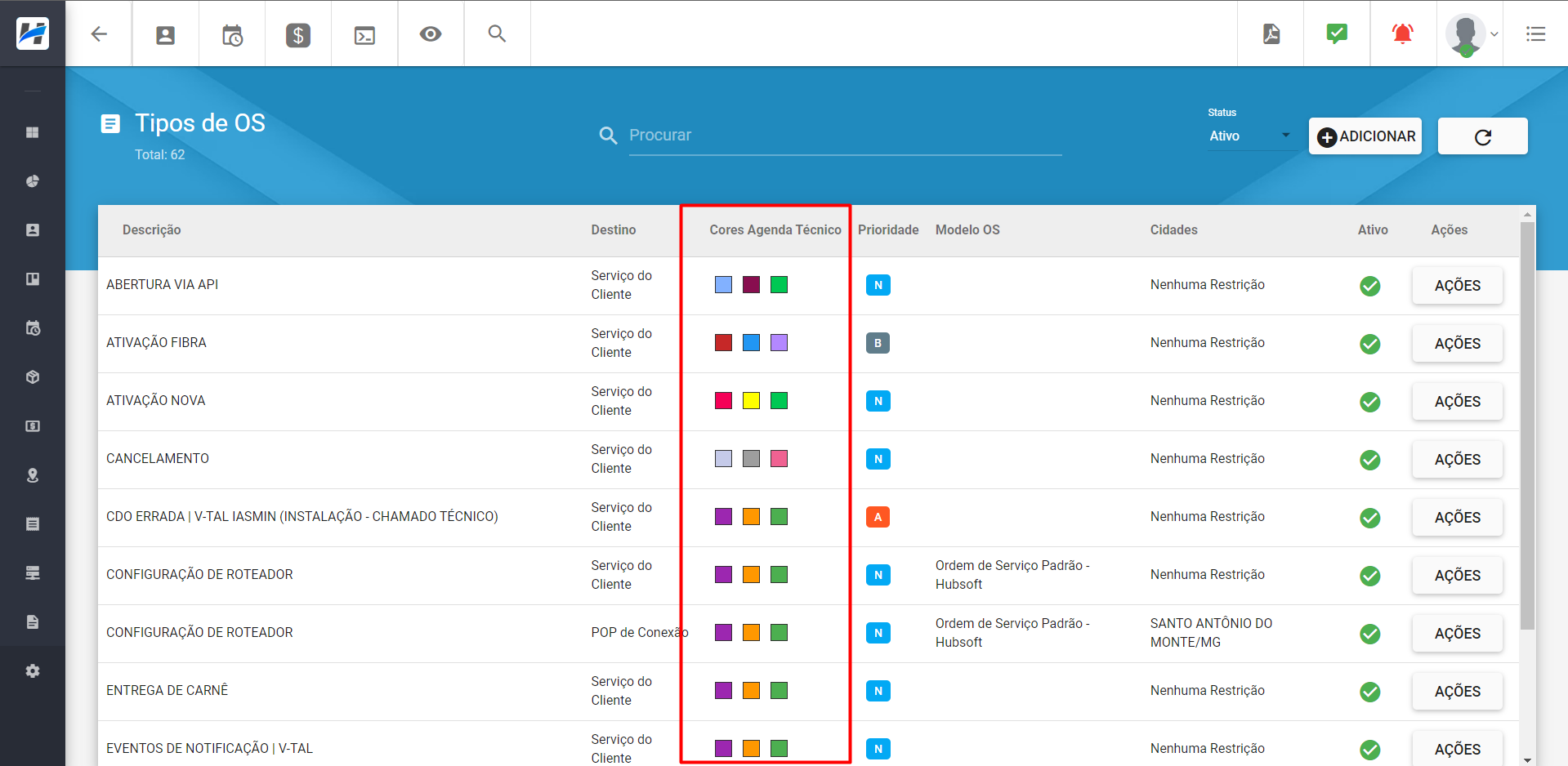
Task: Click active checkmark for ATIVAÇÃO NOVA
Action: pos(1370,402)
